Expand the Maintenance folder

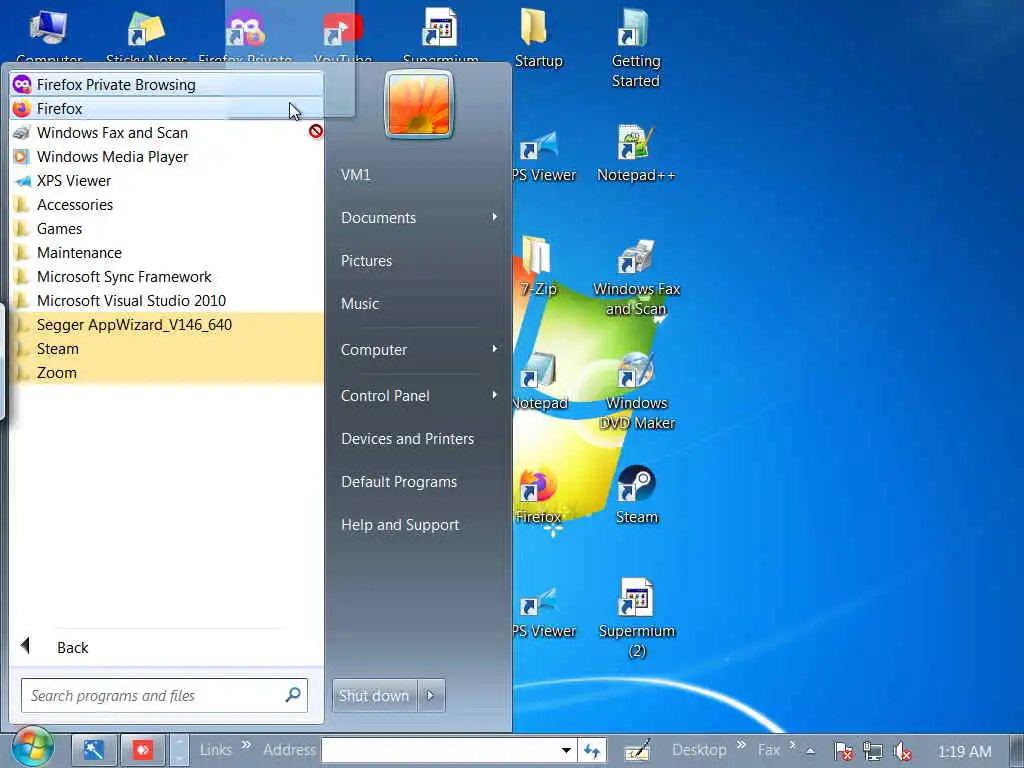coord(167,253)
